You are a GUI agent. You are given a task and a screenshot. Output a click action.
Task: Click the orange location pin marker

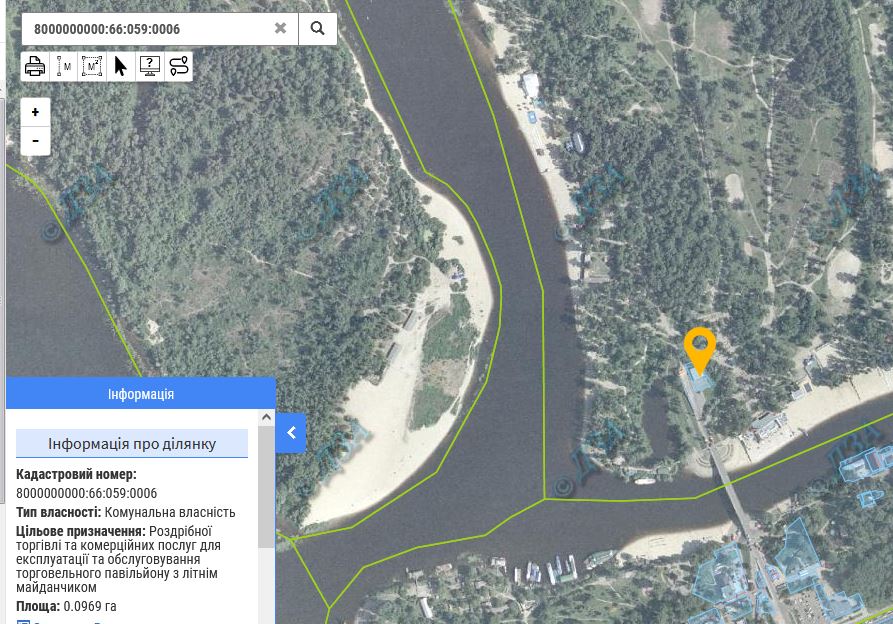700,348
